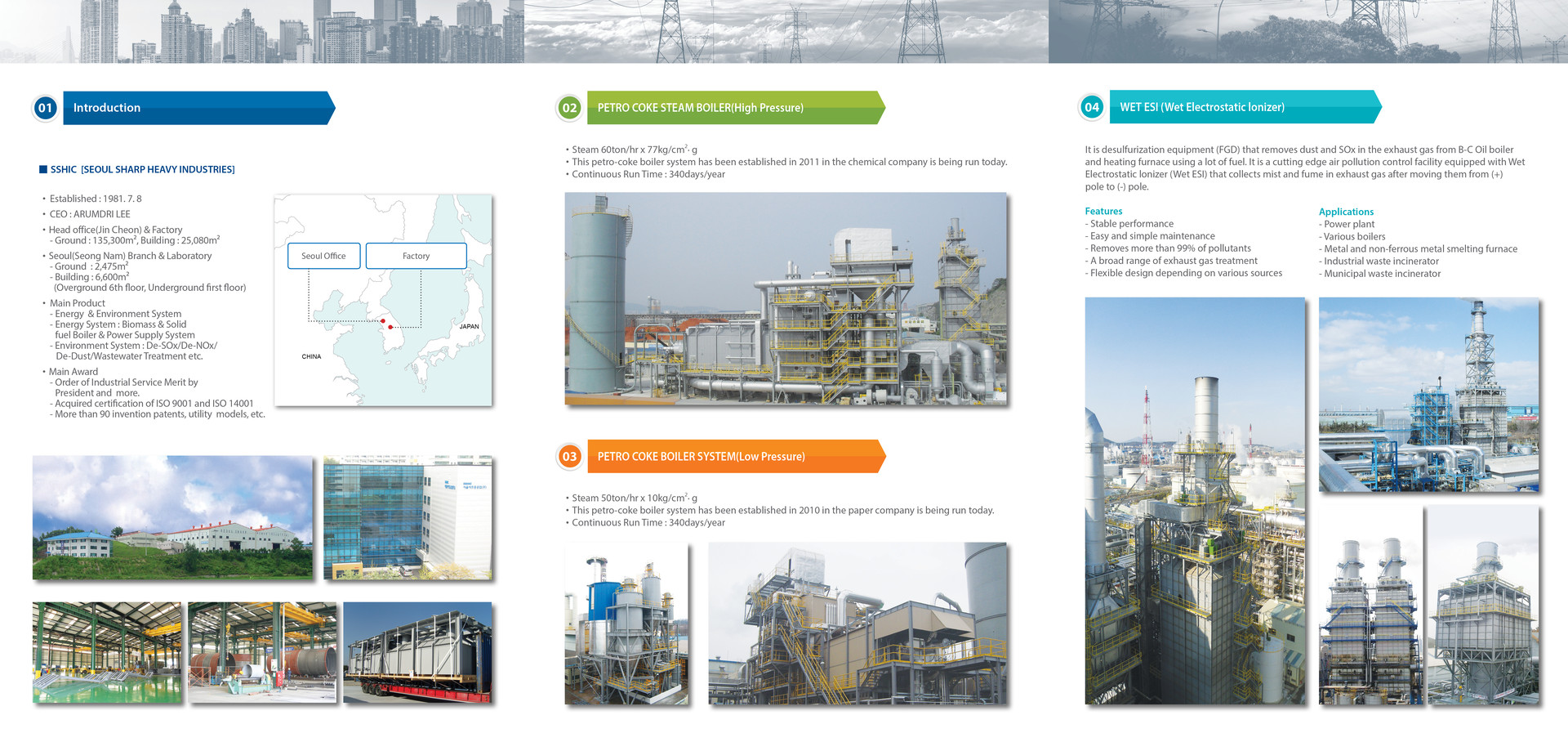This screenshot has height=742, width=1568.
Task: Open the Wet ESI photo with blue scaffolding
Action: (1428, 395)
